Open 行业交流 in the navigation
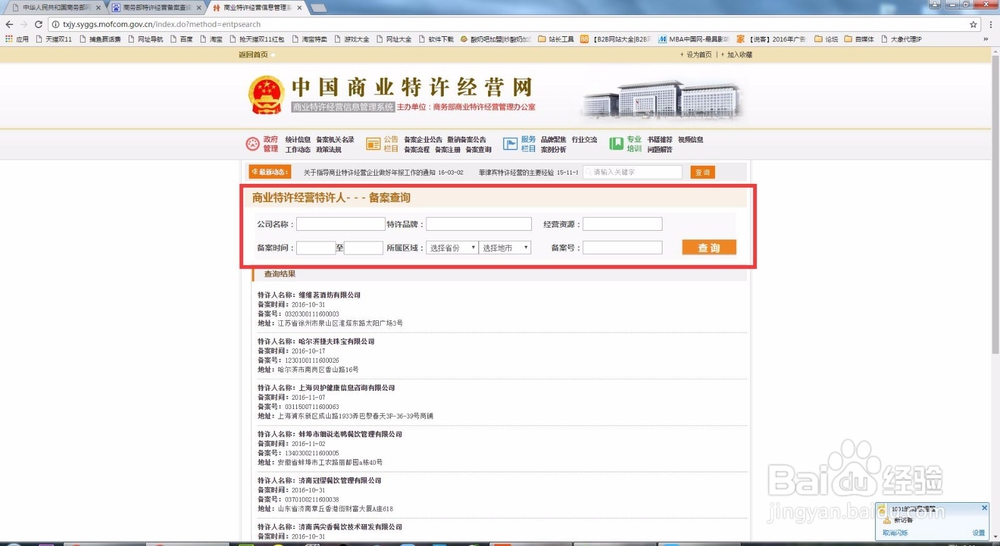The width and height of the screenshot is (1000, 546). pyautogui.click(x=584, y=139)
